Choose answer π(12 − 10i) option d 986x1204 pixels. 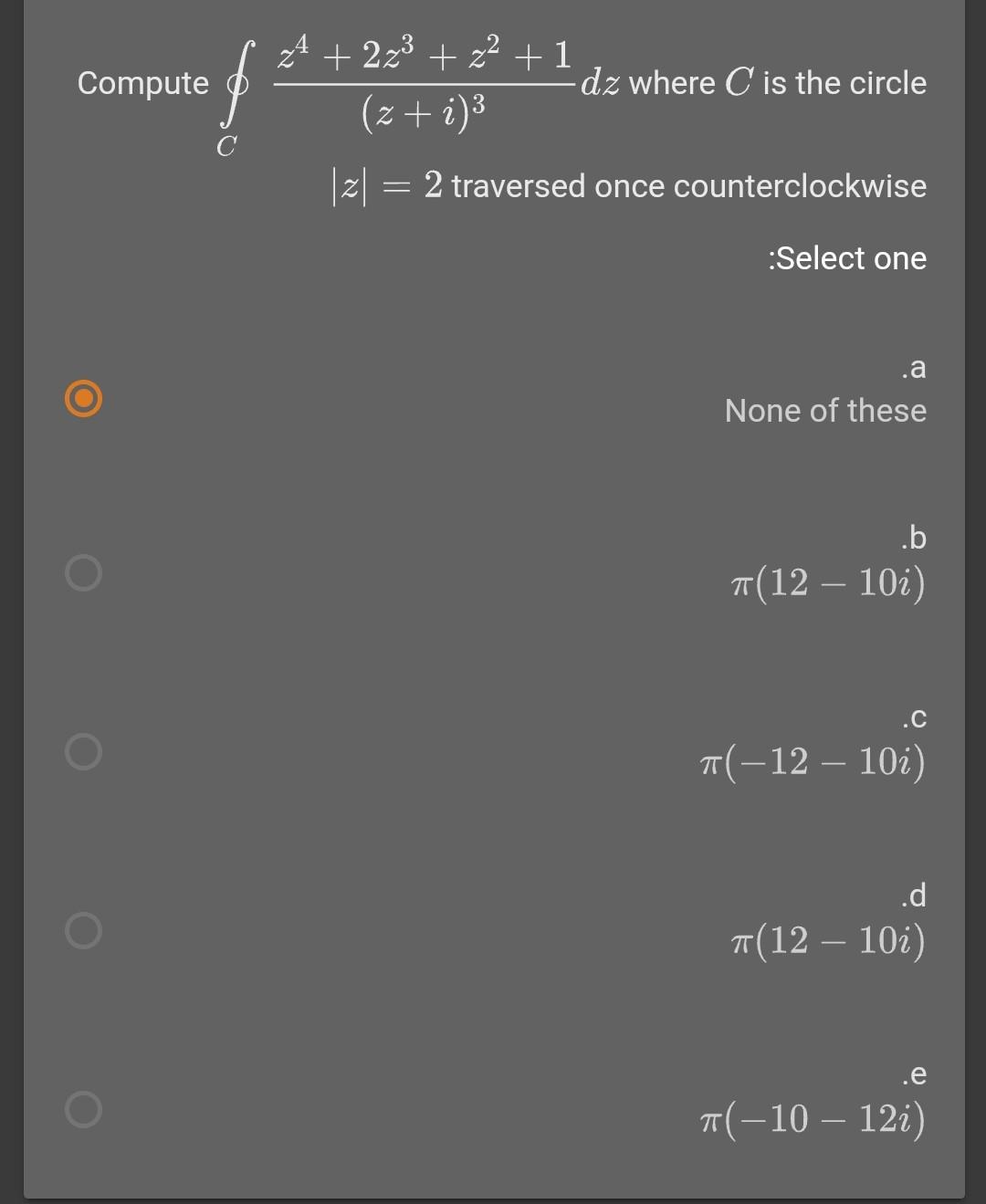coord(827,941)
